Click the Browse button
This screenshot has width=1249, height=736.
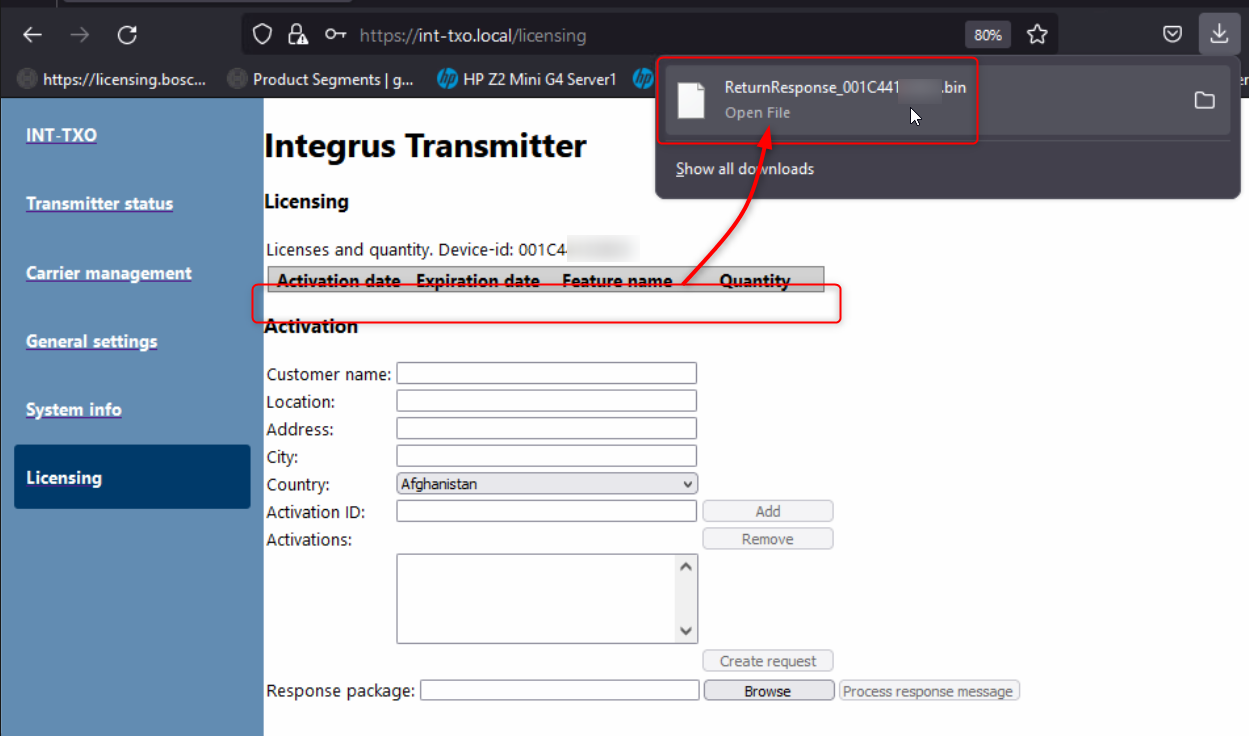click(768, 691)
